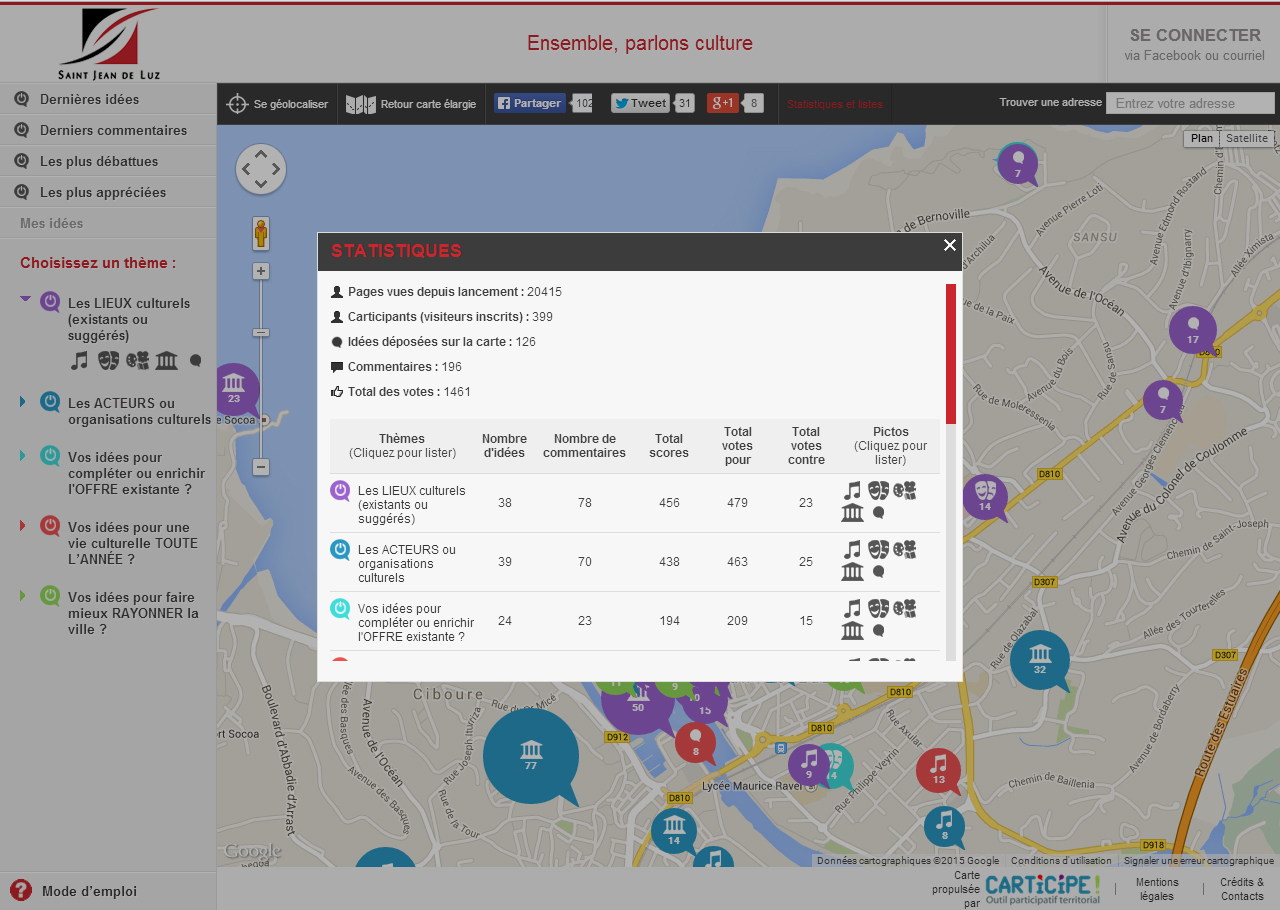Click the theater masks picto in sidebar

click(x=108, y=360)
